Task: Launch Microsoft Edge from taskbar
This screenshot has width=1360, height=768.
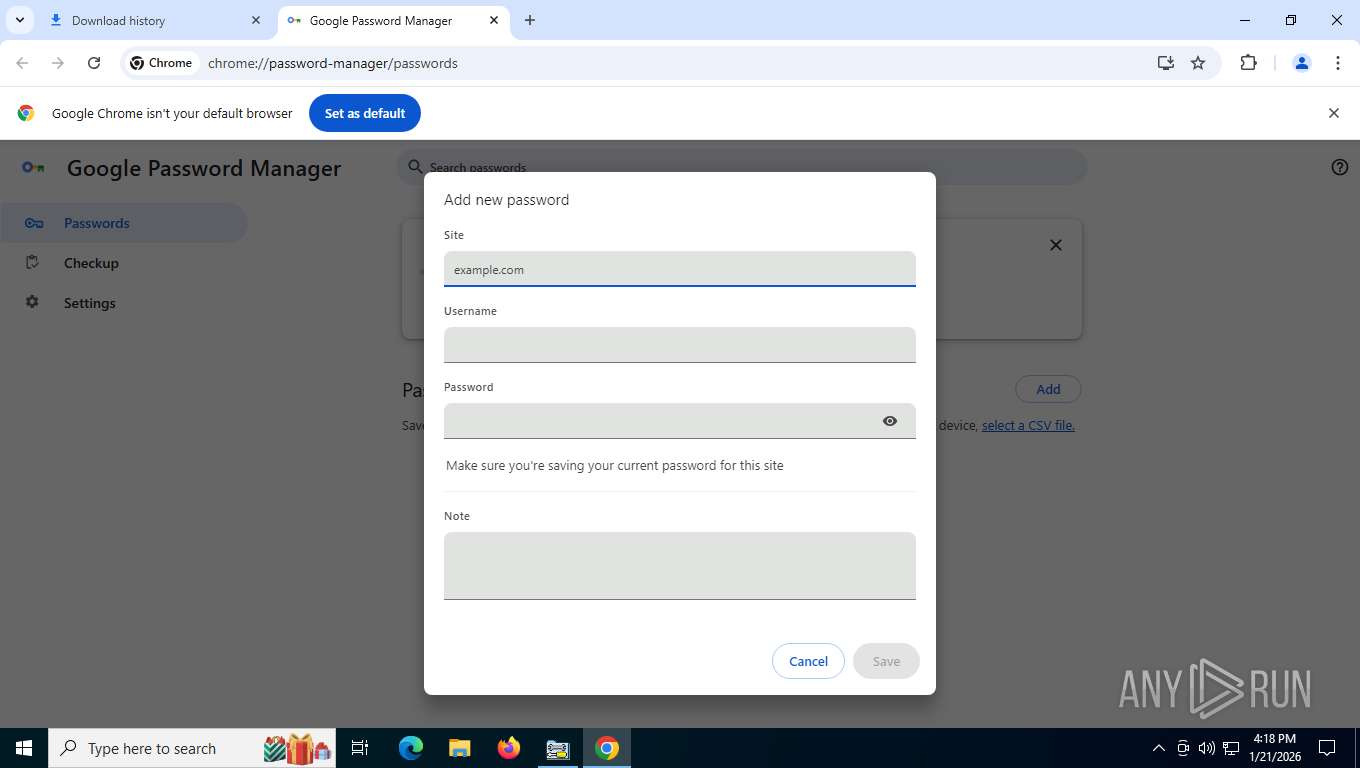Action: 411,748
